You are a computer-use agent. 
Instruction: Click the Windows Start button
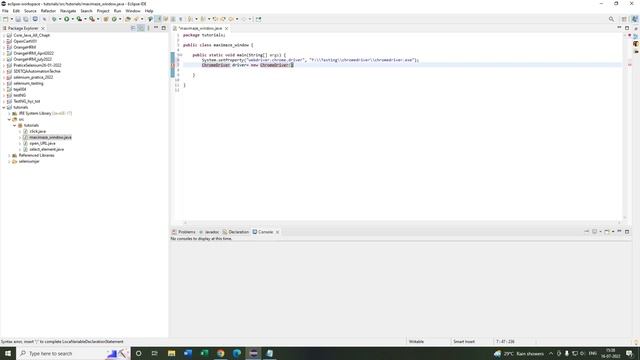(8, 353)
